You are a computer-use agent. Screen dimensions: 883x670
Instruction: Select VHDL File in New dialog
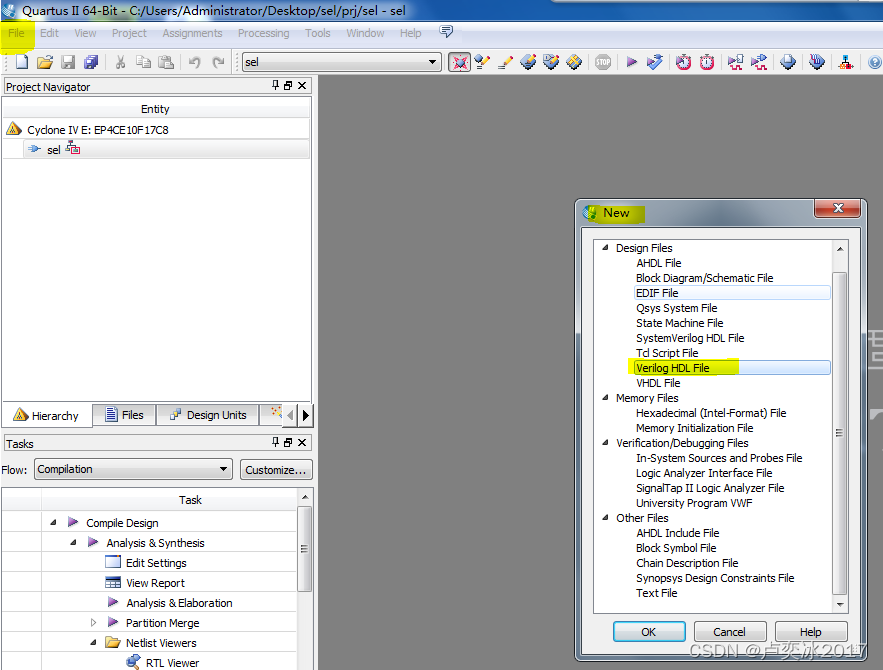[x=658, y=383]
